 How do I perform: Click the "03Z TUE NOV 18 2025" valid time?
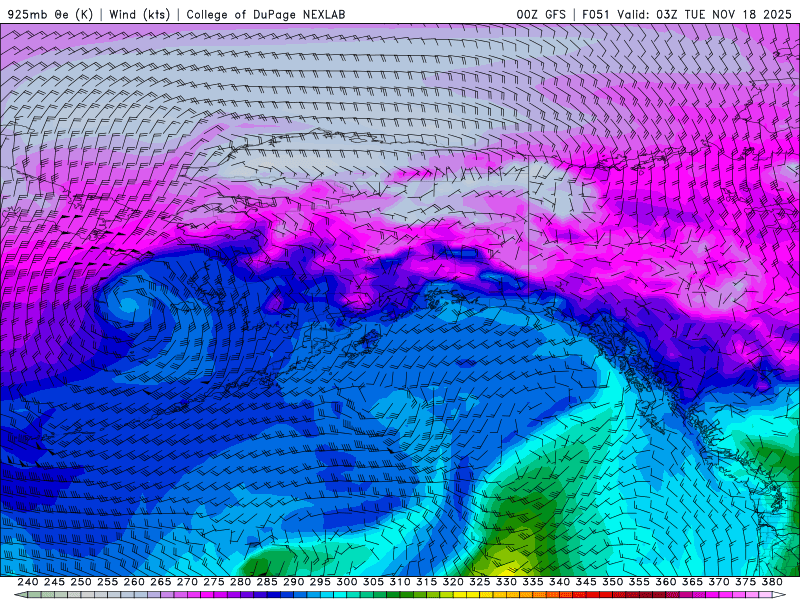tap(723, 14)
